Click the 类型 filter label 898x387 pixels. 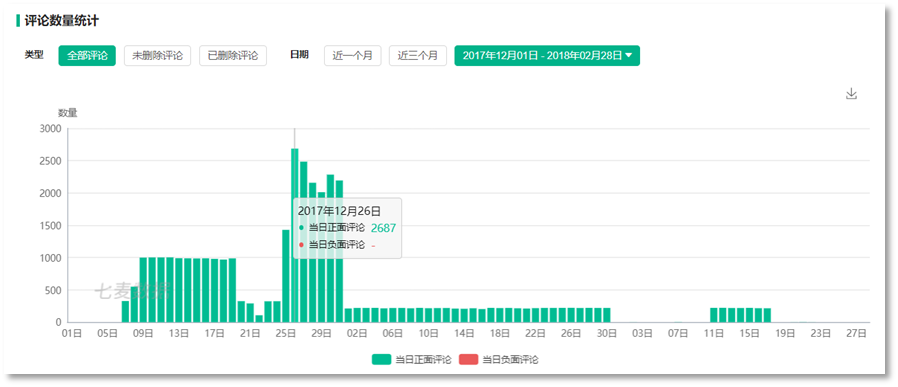pos(34,55)
